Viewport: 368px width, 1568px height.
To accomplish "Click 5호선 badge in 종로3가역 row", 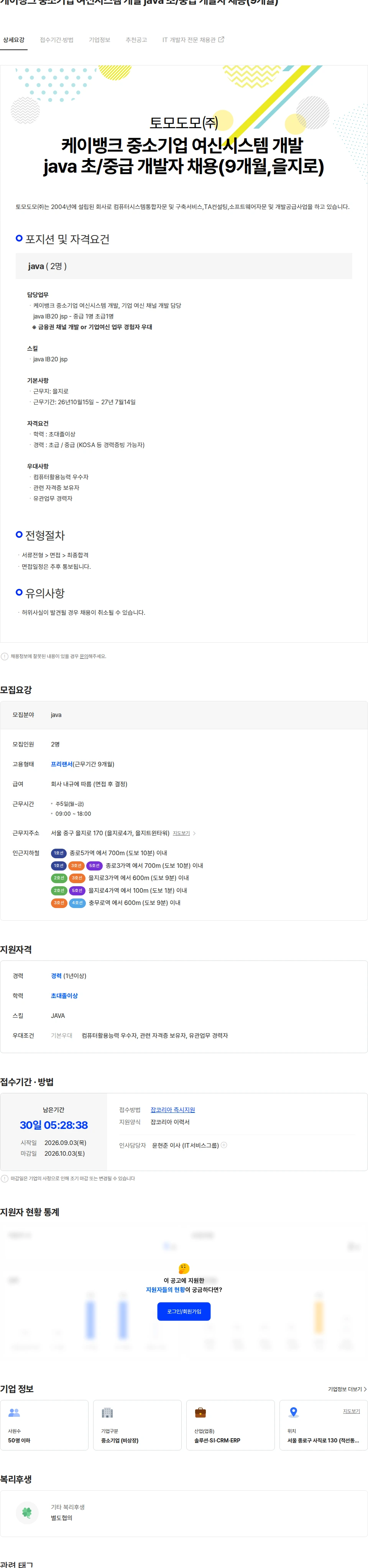I will (x=94, y=866).
